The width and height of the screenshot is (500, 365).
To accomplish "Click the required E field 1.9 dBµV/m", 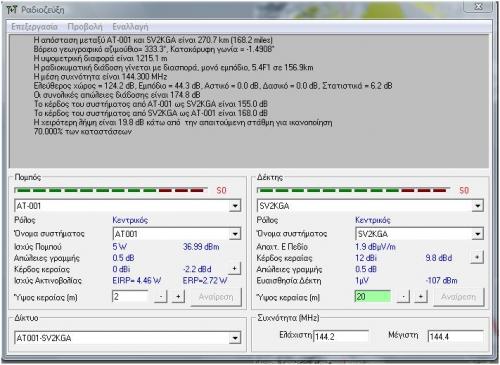I will click(x=375, y=247).
